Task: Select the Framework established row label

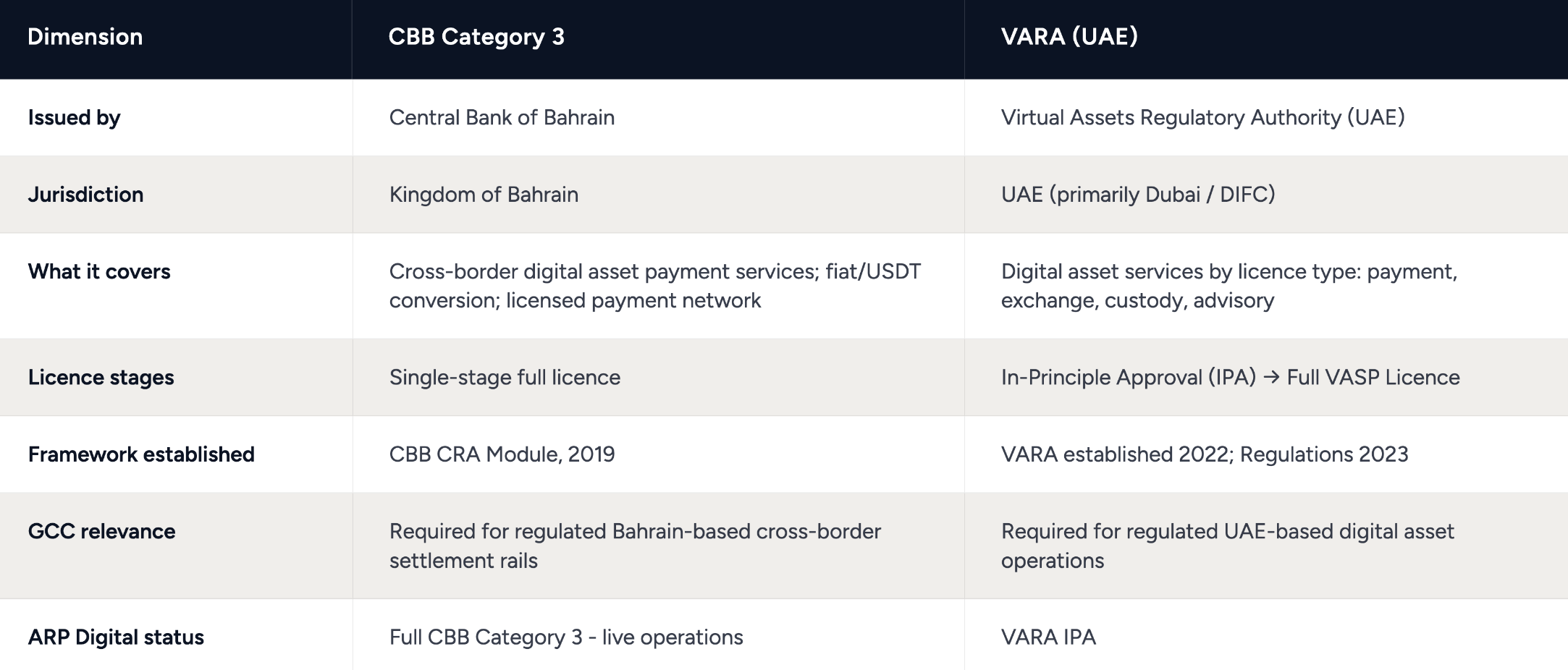Action: (141, 454)
